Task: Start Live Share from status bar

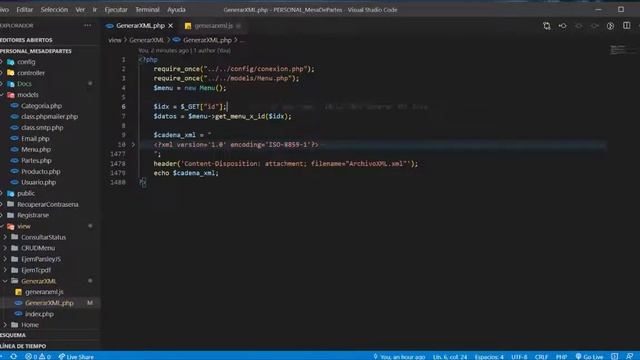Action: coord(76,356)
